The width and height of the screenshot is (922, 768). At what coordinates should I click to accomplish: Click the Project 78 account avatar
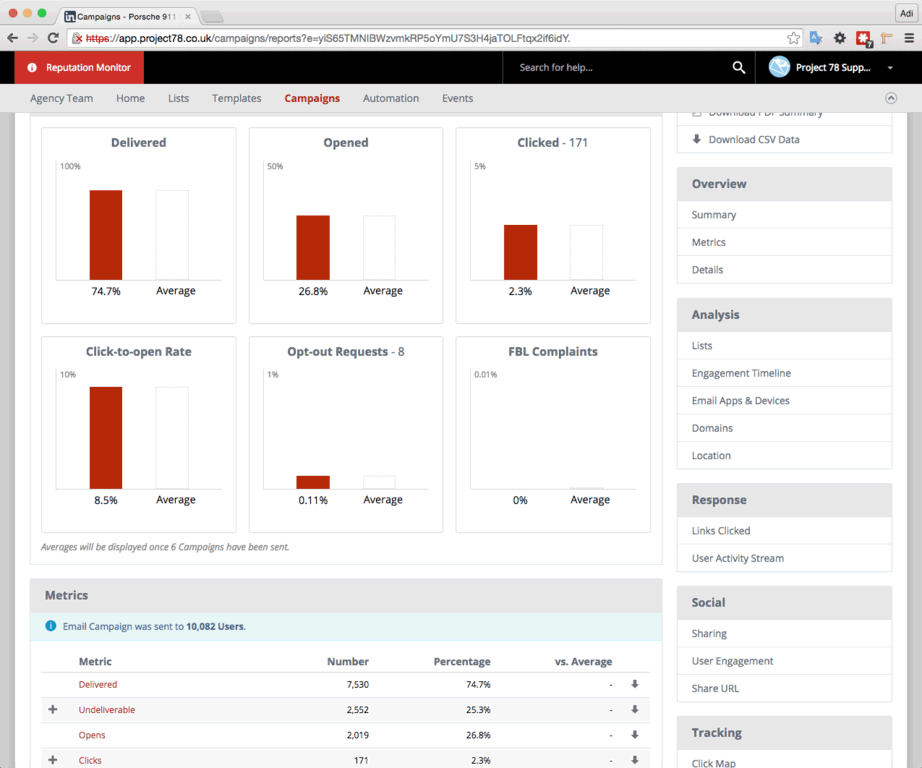(779, 67)
